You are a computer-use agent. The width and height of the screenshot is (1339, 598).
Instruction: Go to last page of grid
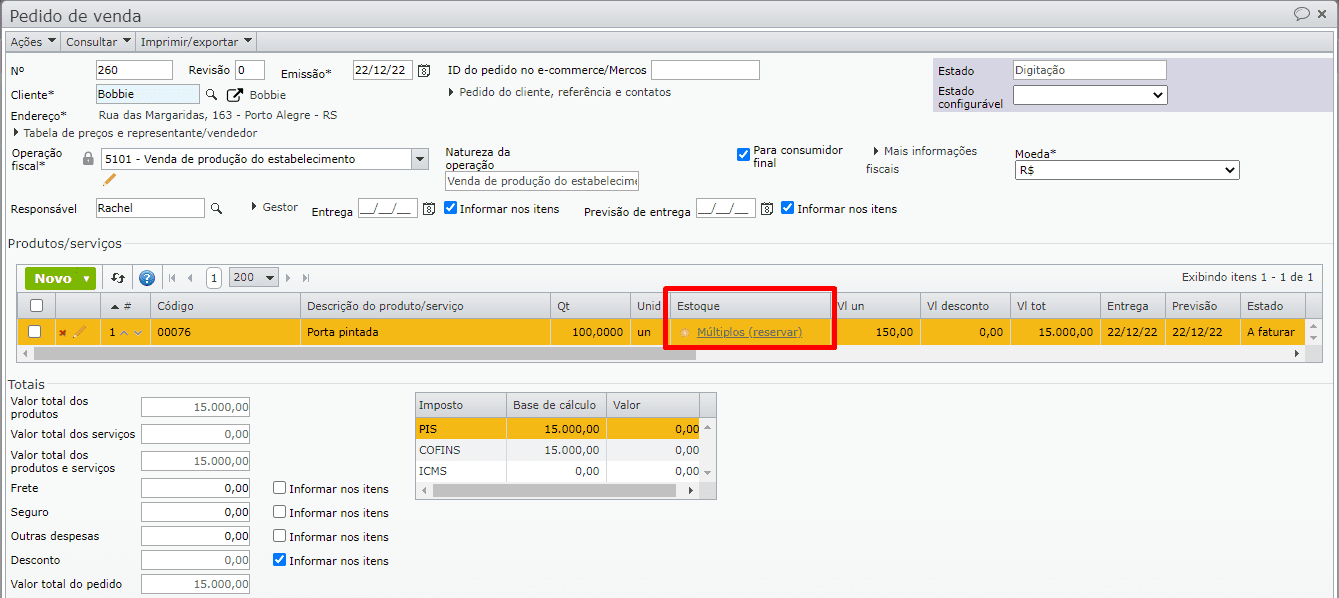point(306,278)
